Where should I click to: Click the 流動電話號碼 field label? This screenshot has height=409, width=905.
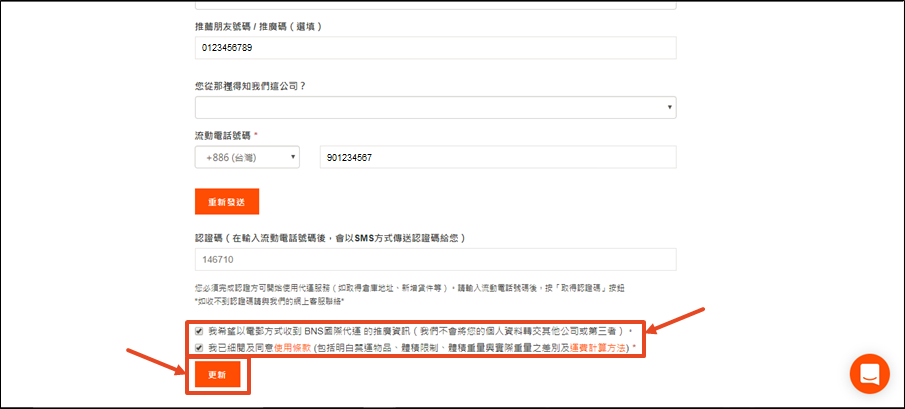[225, 135]
